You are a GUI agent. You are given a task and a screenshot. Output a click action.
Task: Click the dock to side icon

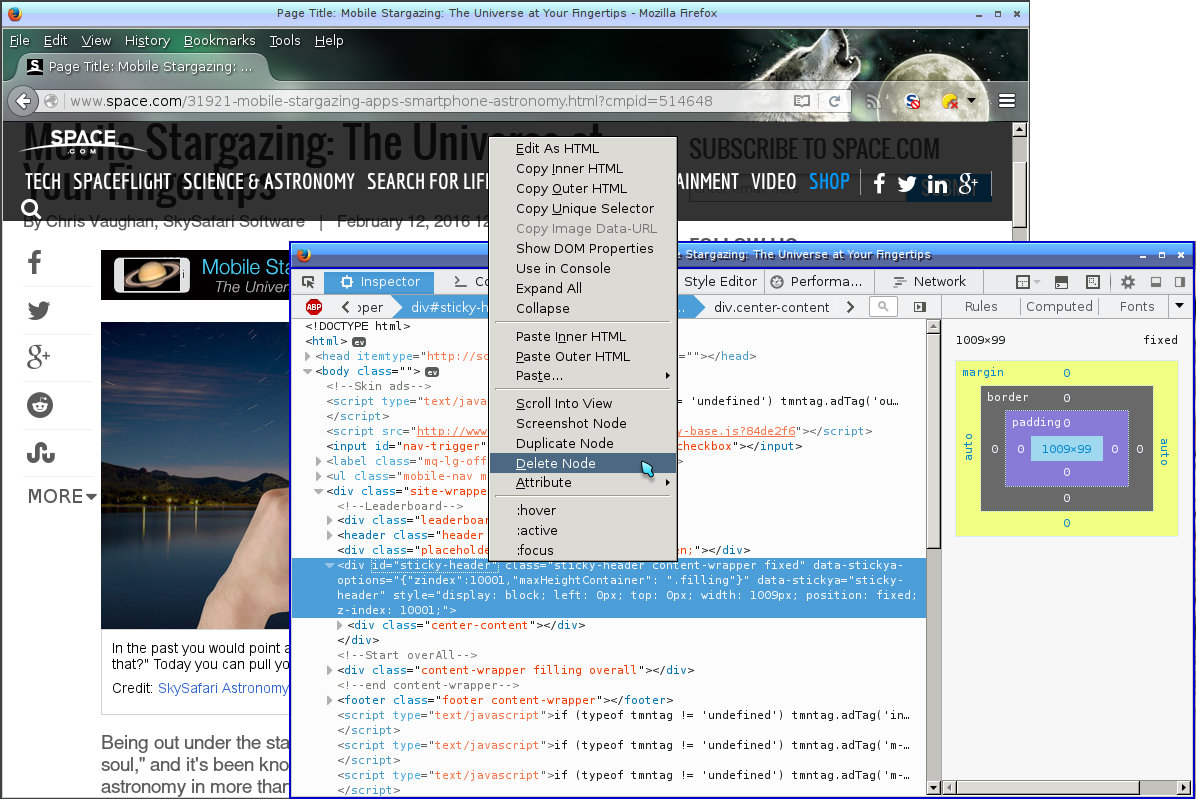1180,282
